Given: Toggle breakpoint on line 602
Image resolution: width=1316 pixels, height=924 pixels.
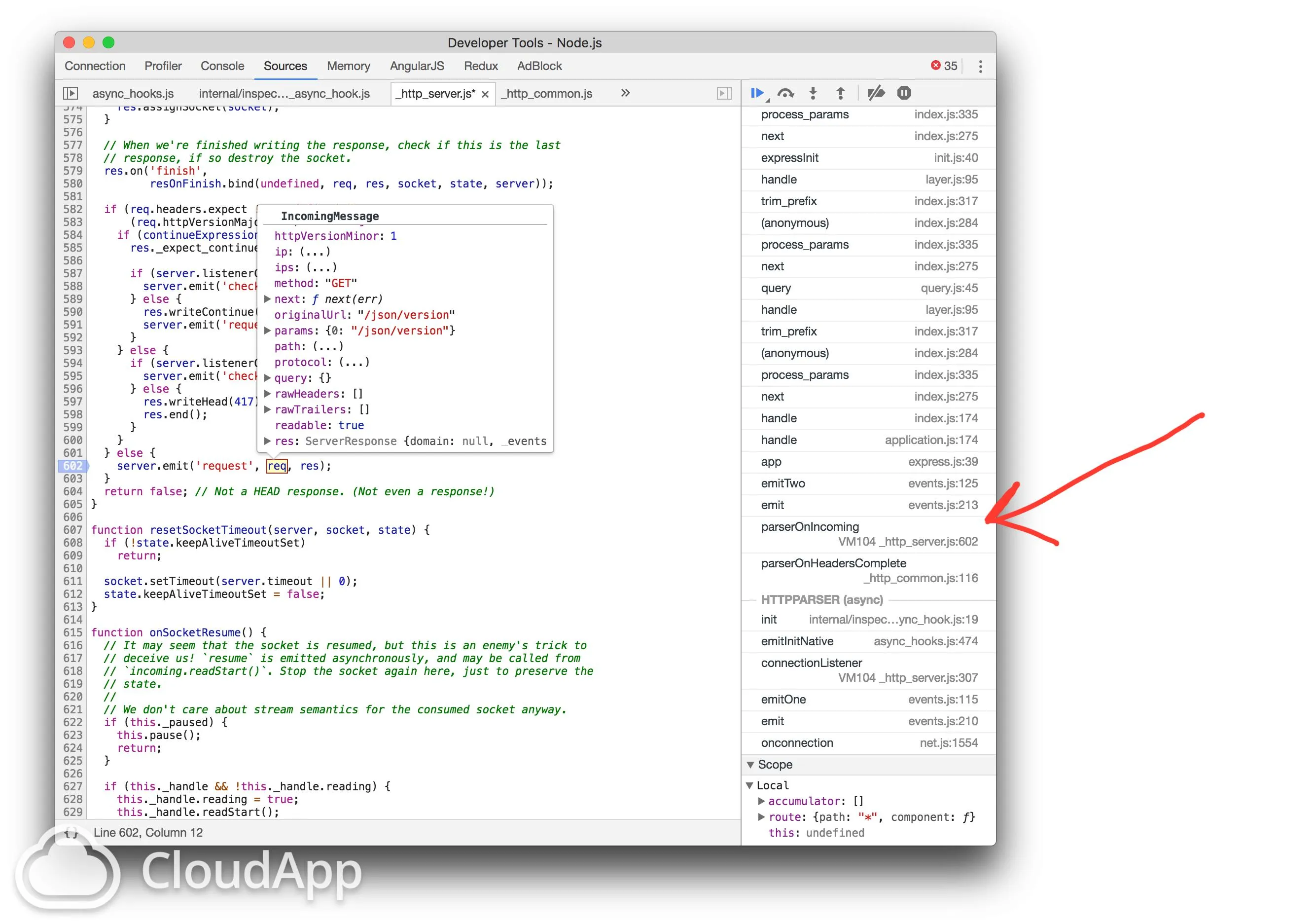Looking at the screenshot, I should coord(73,466).
